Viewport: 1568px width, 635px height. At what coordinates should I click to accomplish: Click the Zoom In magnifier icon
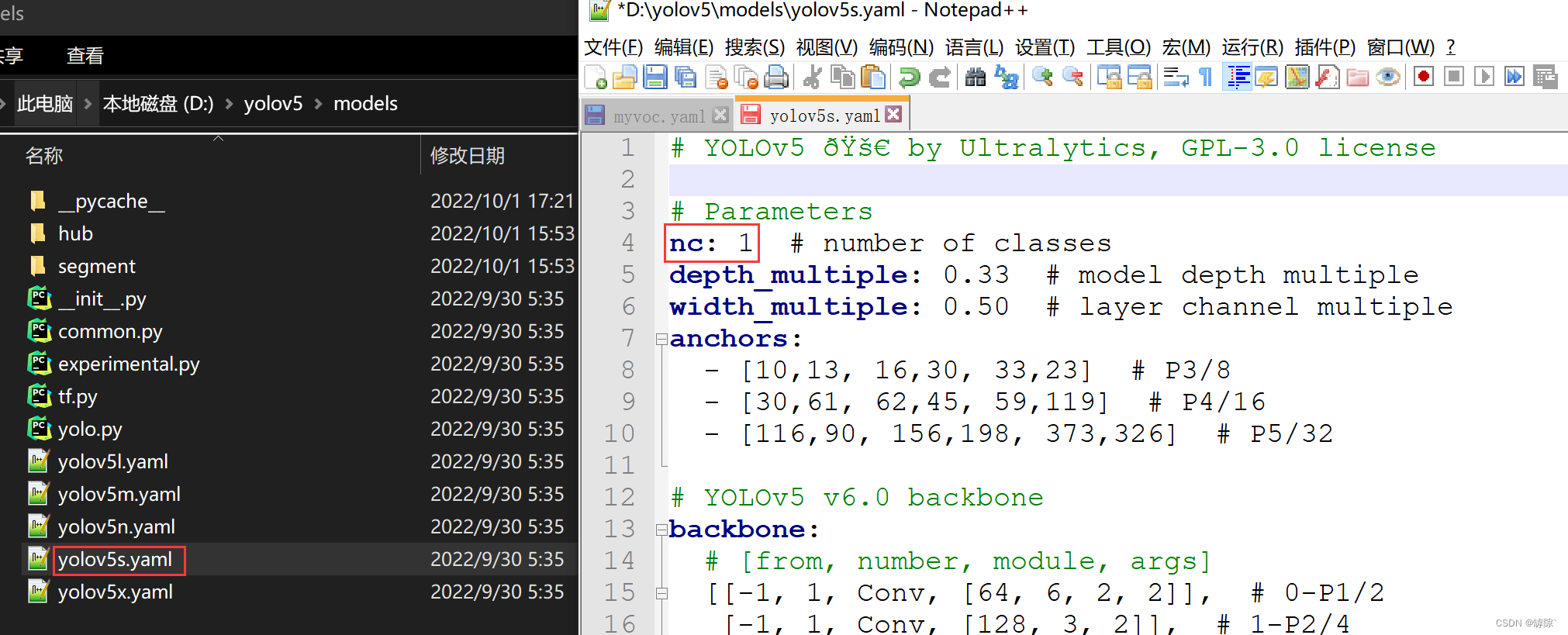point(1042,77)
